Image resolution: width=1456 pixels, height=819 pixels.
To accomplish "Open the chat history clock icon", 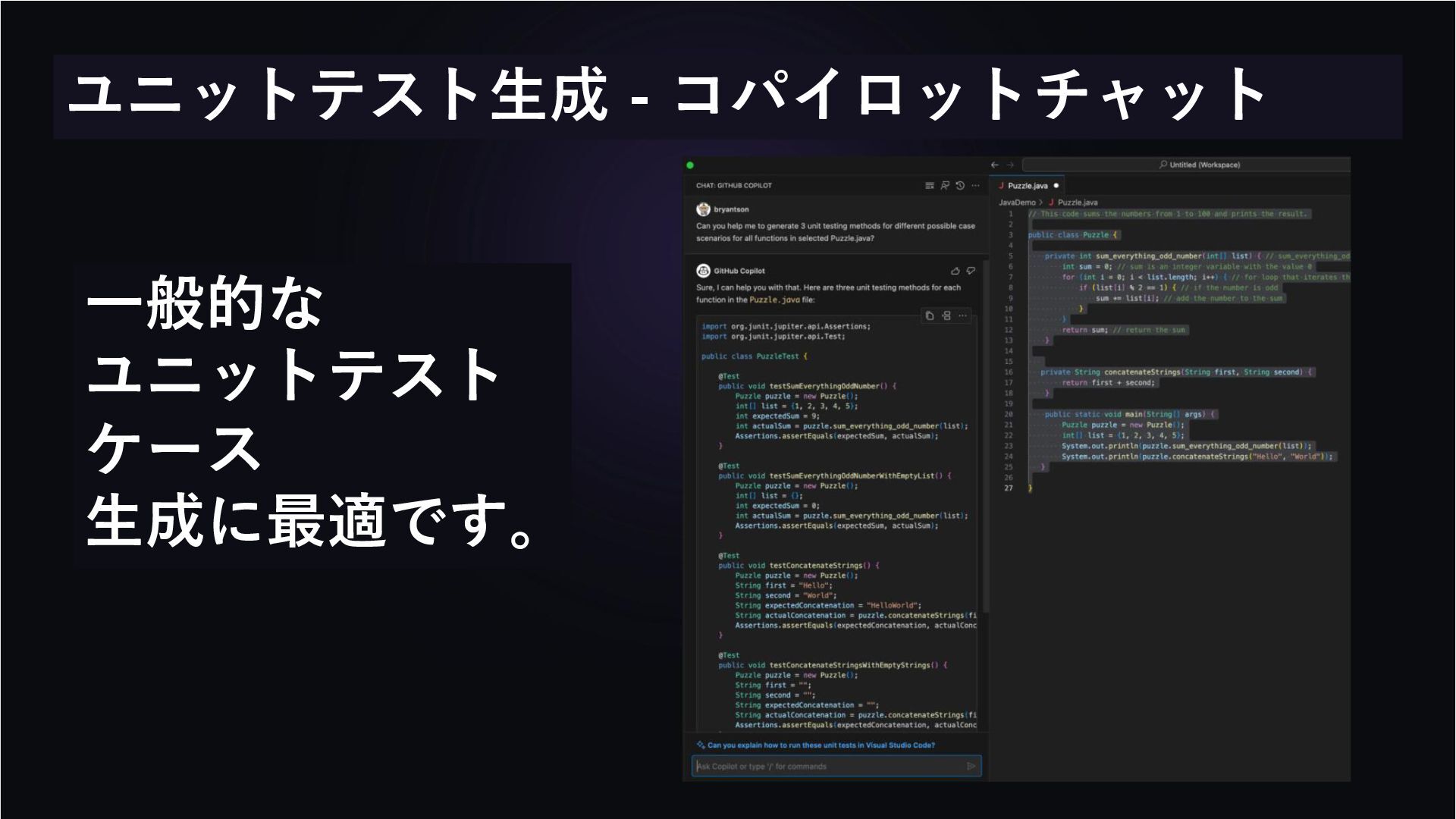I will (x=960, y=186).
